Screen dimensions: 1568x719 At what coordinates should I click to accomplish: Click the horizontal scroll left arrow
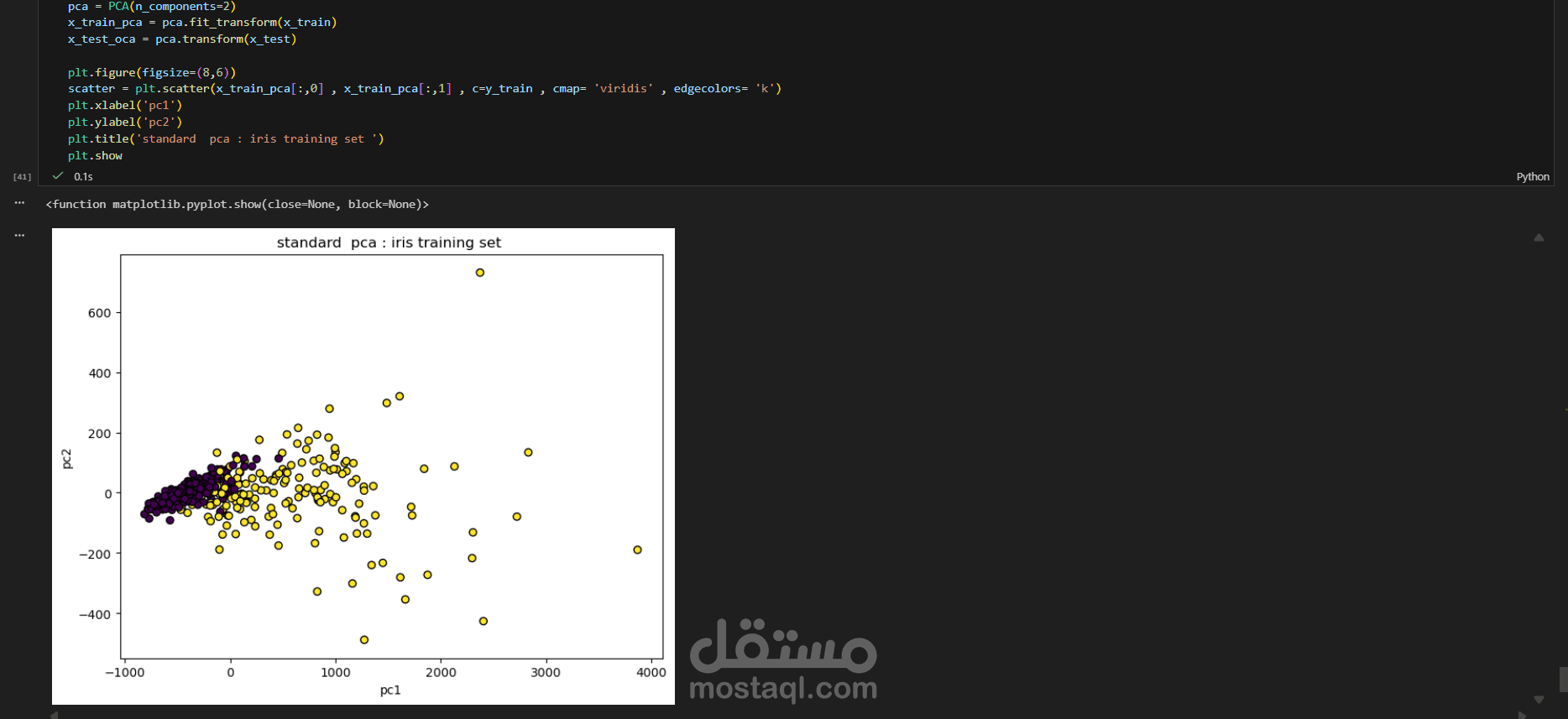click(x=55, y=715)
